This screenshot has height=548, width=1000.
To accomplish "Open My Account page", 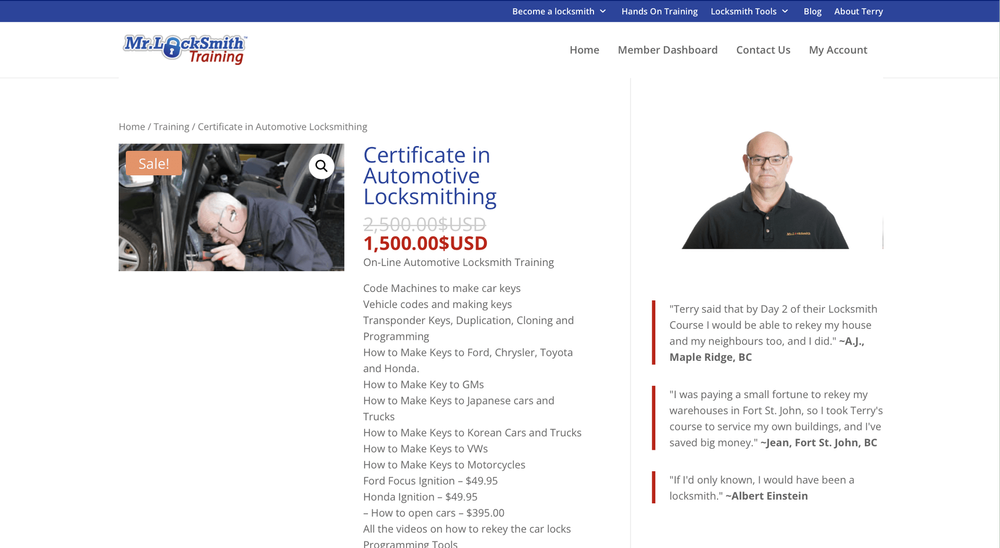I will coord(838,50).
